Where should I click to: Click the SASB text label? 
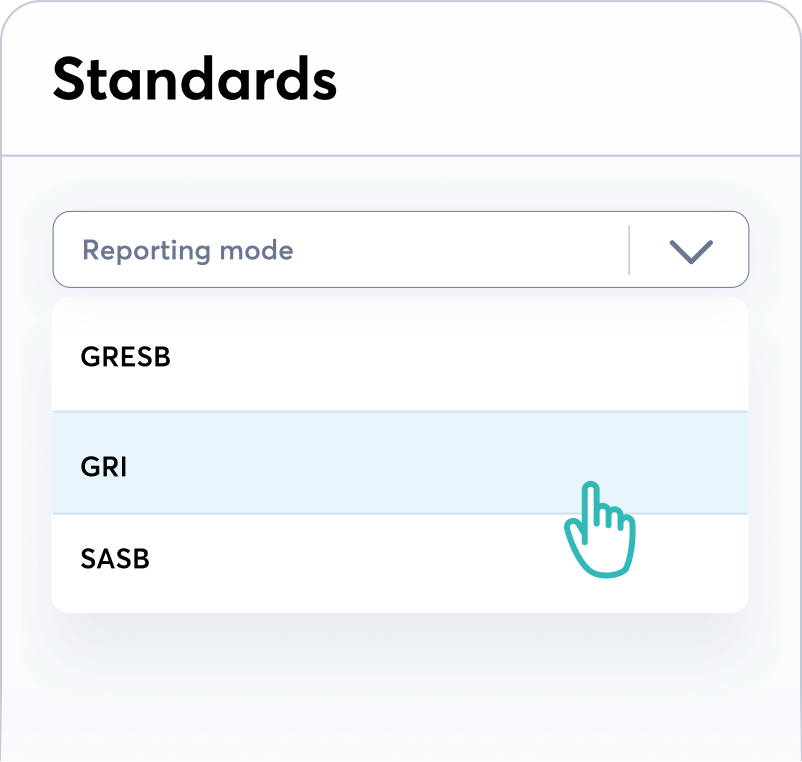[x=115, y=559]
